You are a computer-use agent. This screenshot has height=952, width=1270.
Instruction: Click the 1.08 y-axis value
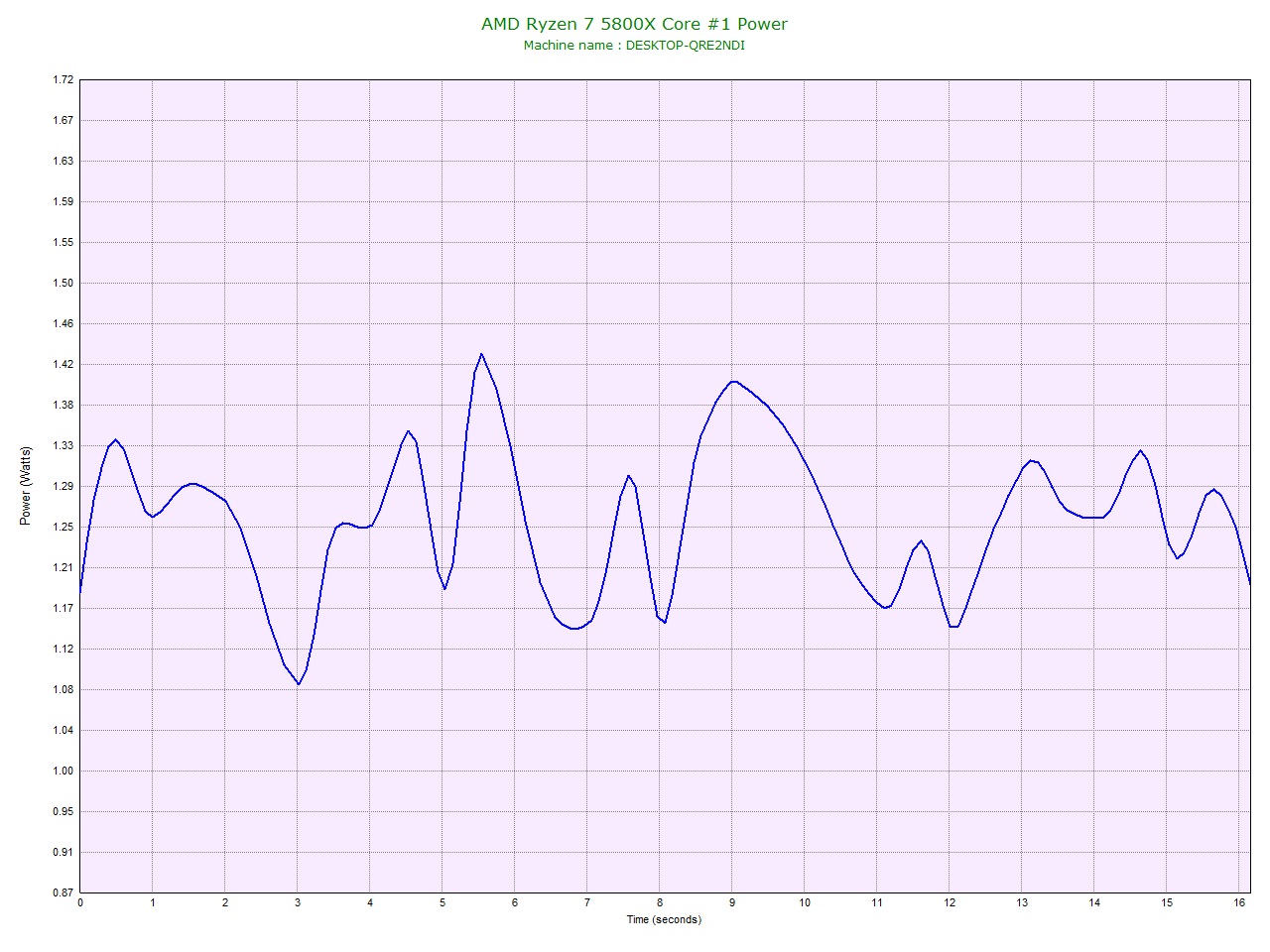point(63,690)
